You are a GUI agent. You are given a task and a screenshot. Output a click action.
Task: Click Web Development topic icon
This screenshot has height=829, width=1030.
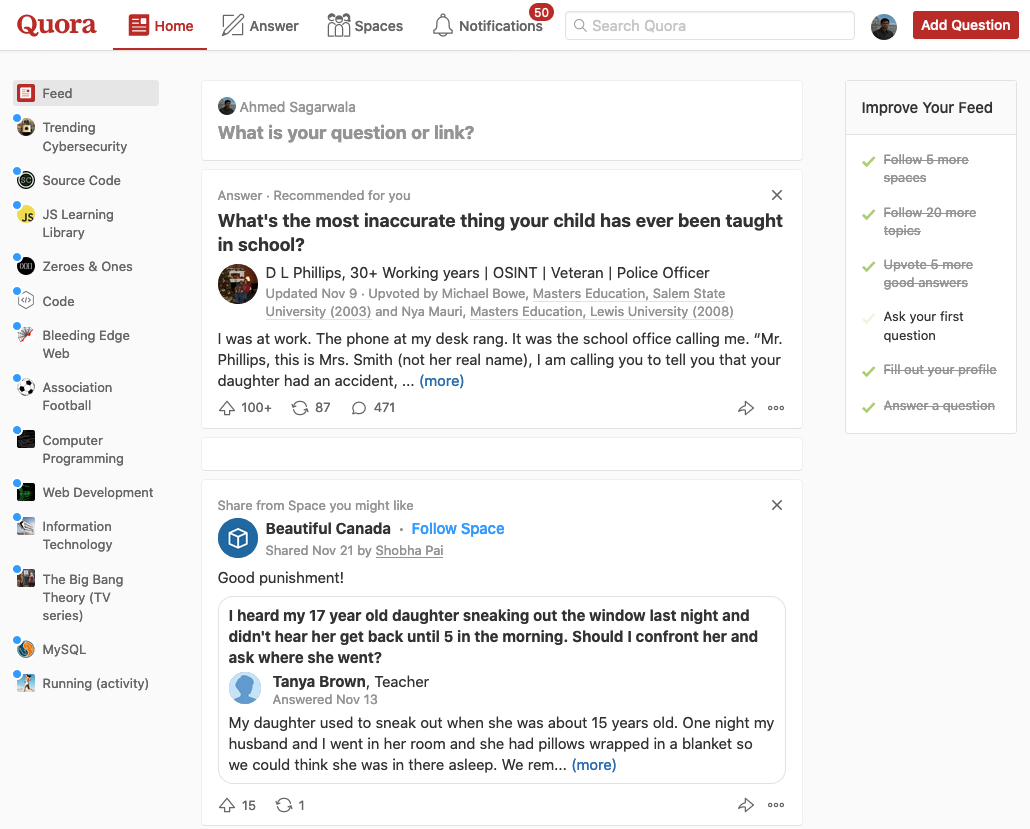coord(26,491)
